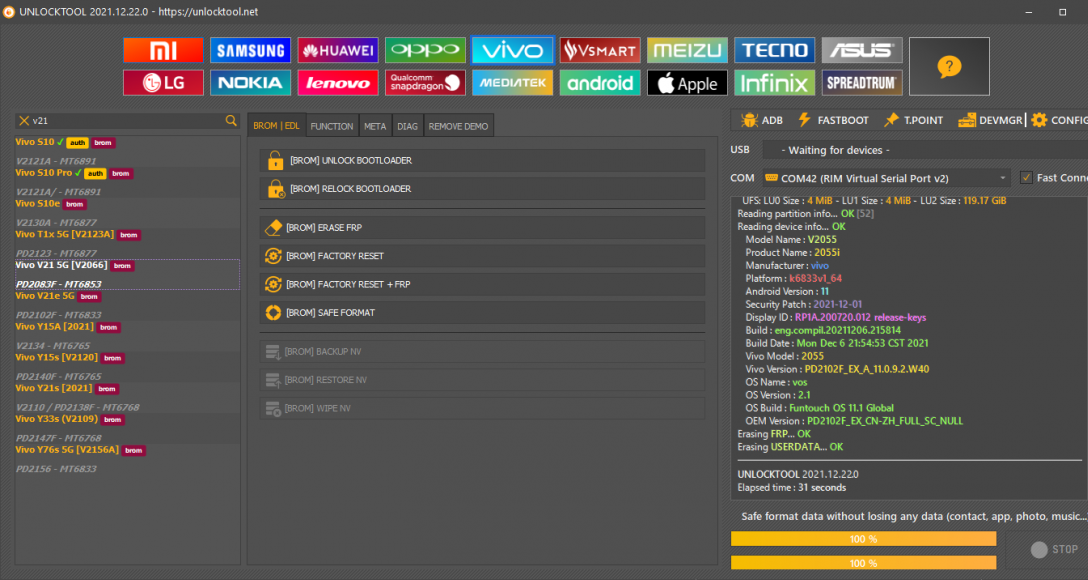Open the T.POINT tool
This screenshot has height=580, width=1088.
[x=913, y=120]
